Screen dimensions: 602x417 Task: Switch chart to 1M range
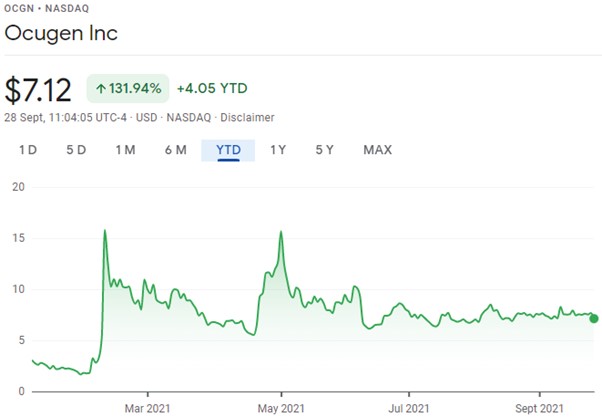tap(126, 150)
